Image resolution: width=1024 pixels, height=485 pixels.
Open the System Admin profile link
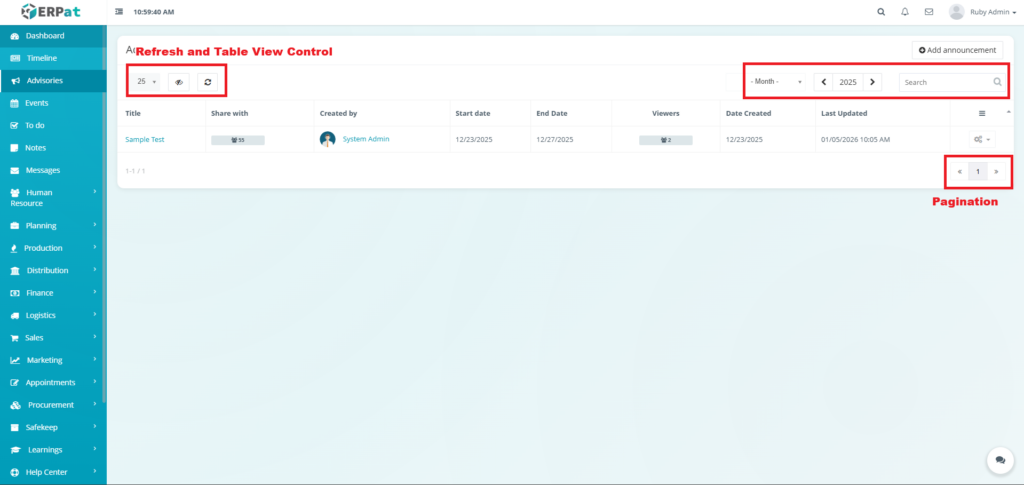click(x=366, y=138)
